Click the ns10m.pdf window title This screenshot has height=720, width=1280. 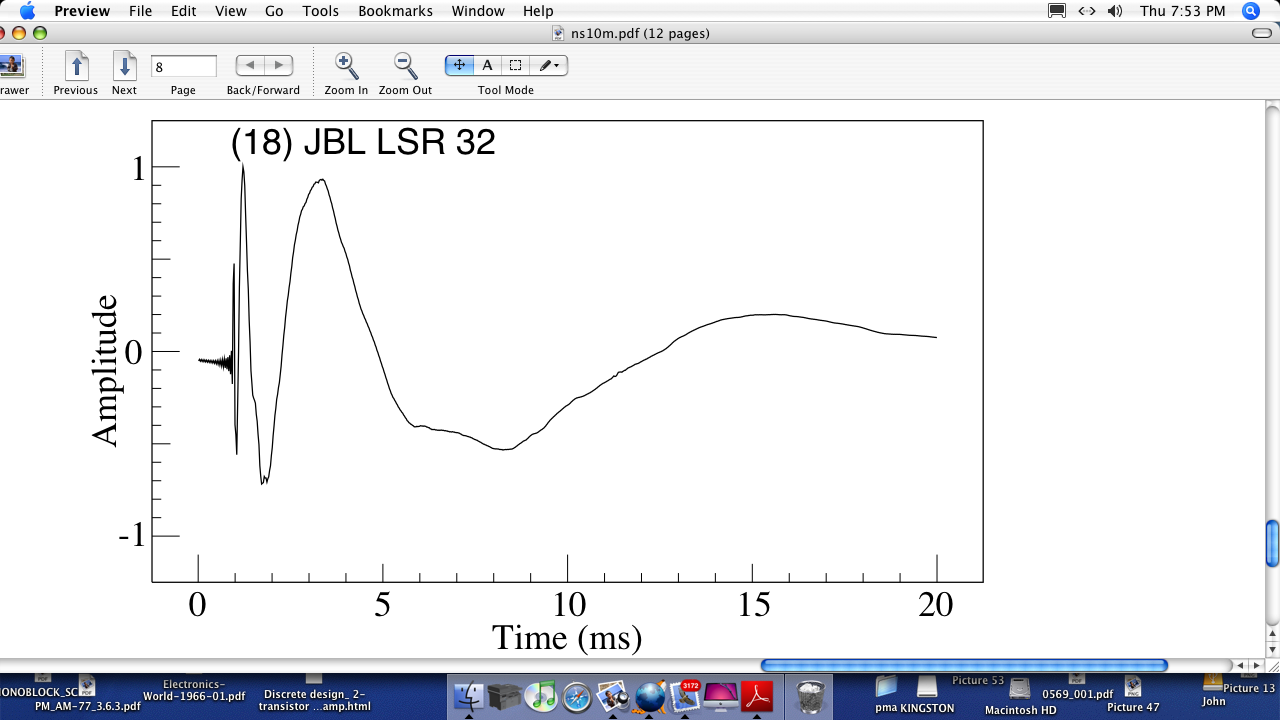[x=640, y=33]
